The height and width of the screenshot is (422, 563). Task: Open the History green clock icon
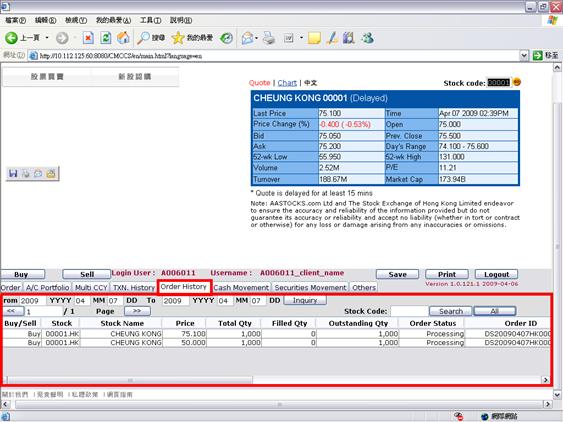226,38
